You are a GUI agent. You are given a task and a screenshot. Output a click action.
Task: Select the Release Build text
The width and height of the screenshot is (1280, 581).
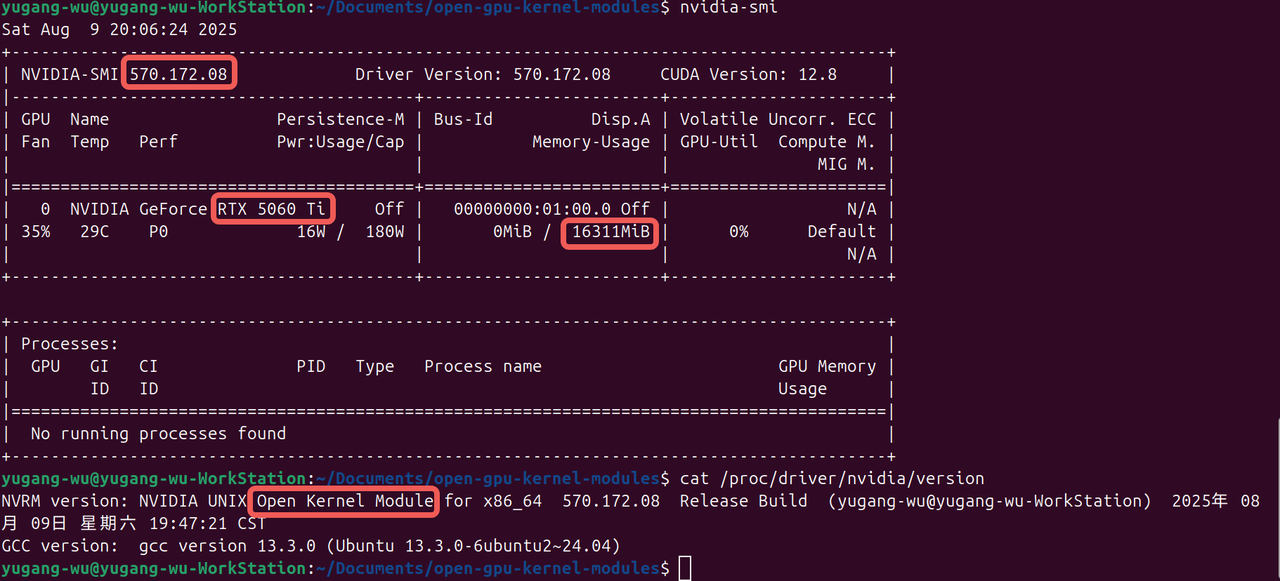pos(743,501)
